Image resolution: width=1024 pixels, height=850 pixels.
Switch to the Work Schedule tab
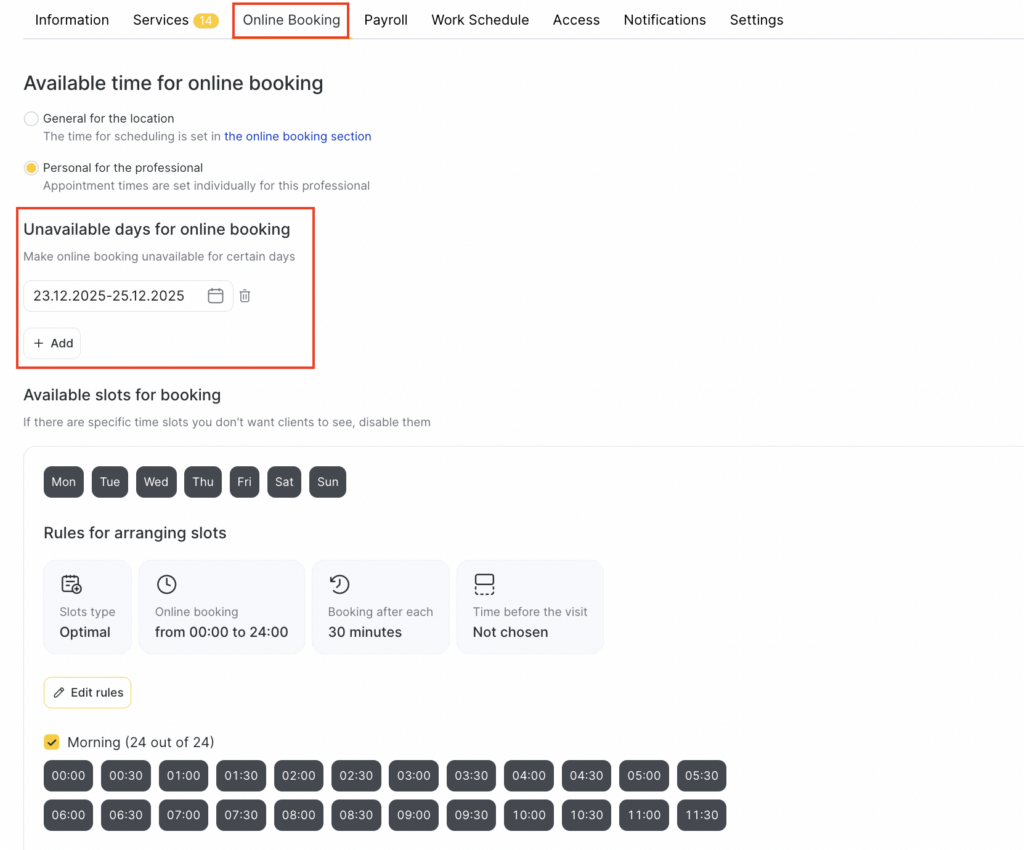point(480,20)
